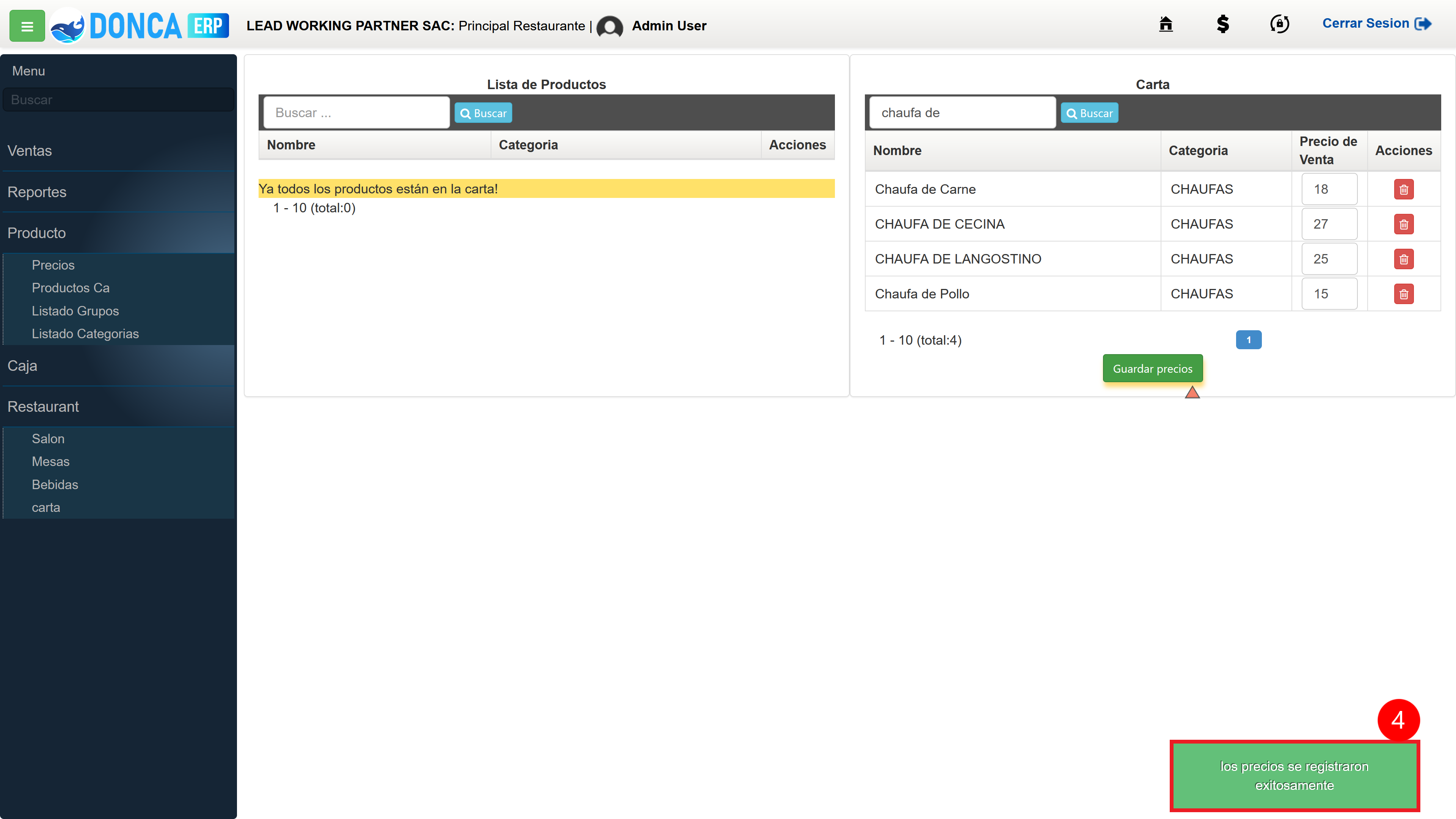Focus the Carta search field with chaufa de

pyautogui.click(x=962, y=113)
